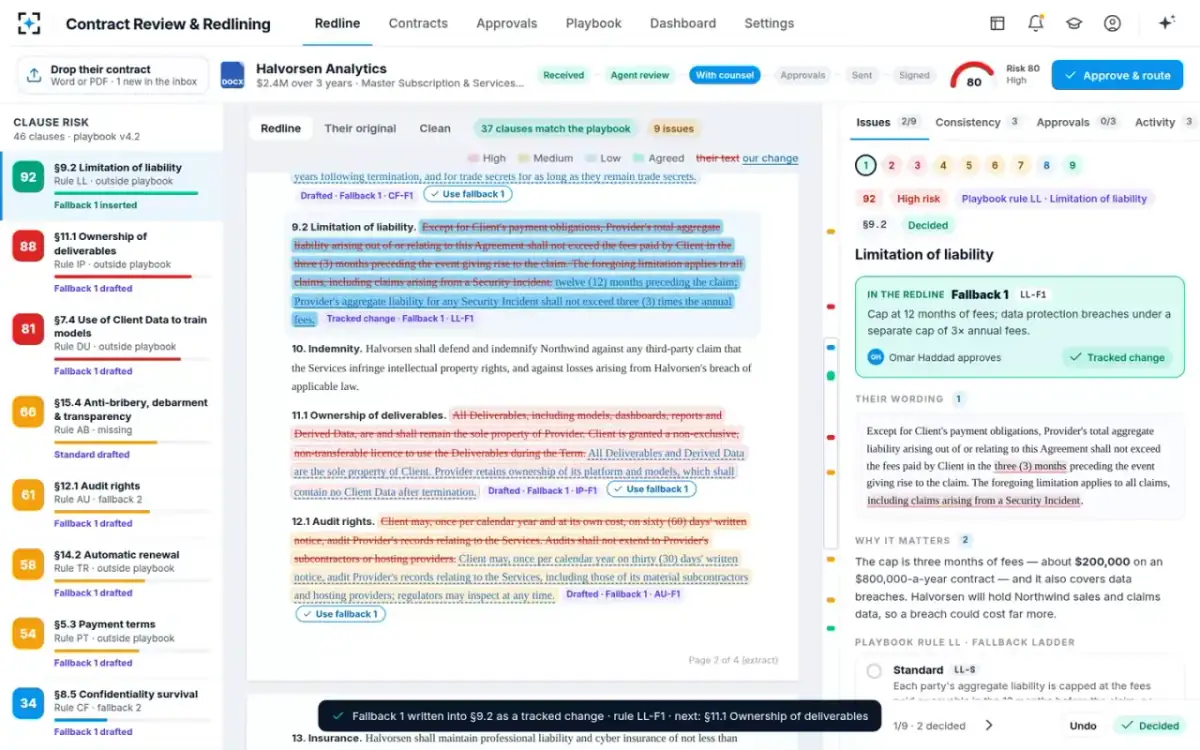
Task: Toggle Use fallback 1 for IP-F1 clause
Action: (651, 490)
